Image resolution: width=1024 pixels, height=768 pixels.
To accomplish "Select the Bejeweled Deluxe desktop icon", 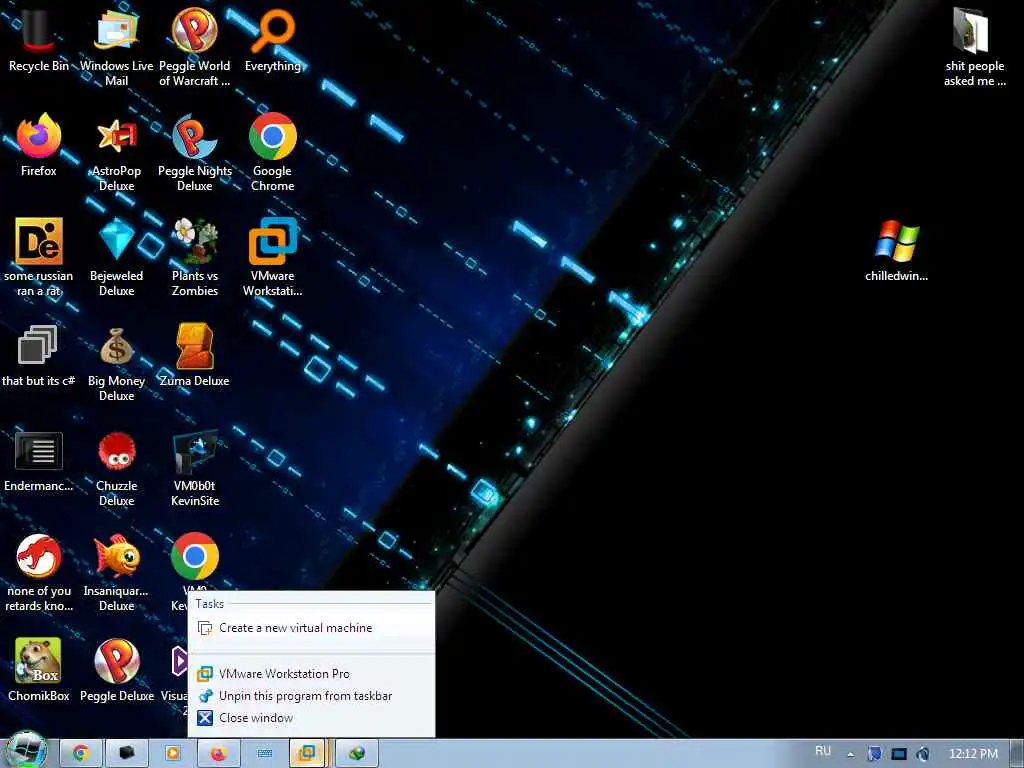I will tap(116, 257).
